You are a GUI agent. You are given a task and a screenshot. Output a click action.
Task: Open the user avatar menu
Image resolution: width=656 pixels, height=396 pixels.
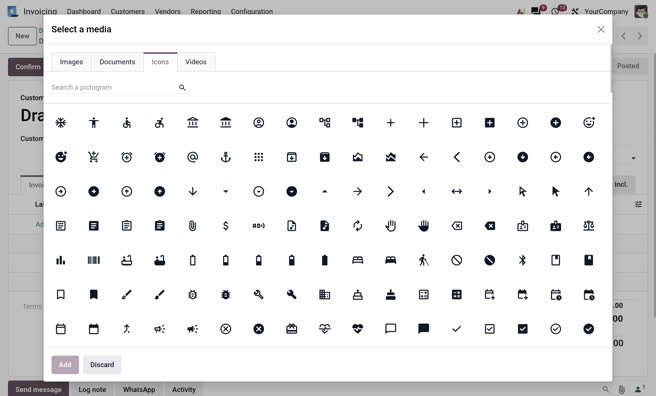(641, 11)
